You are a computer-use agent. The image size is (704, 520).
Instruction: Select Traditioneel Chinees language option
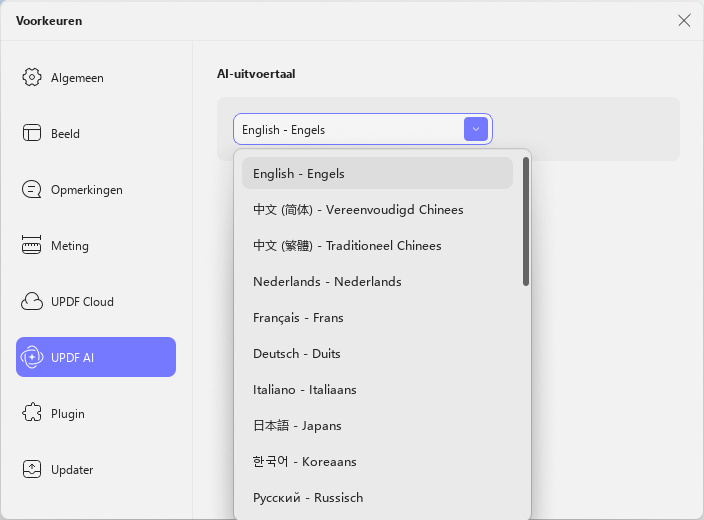[377, 245]
